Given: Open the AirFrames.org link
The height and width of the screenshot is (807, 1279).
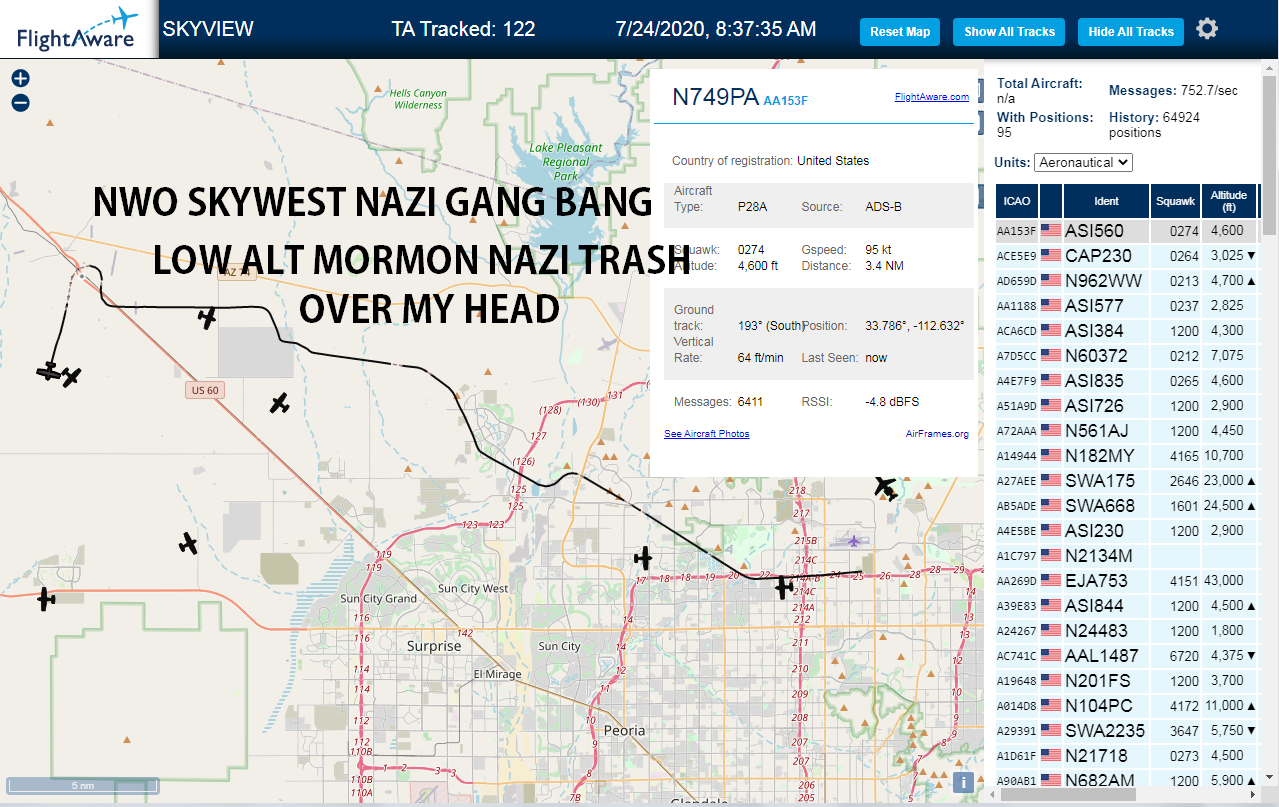Looking at the screenshot, I should (937, 434).
